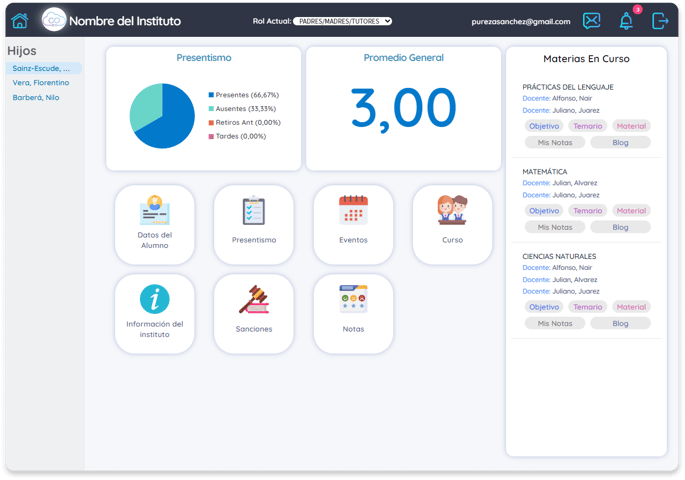This screenshot has height=480, width=685.
Task: Select child Vera, Florentino
Action: click(41, 83)
